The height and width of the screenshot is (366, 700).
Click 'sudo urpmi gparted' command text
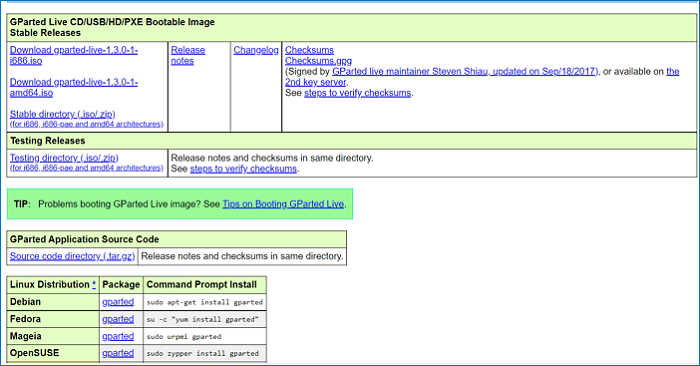pos(184,337)
